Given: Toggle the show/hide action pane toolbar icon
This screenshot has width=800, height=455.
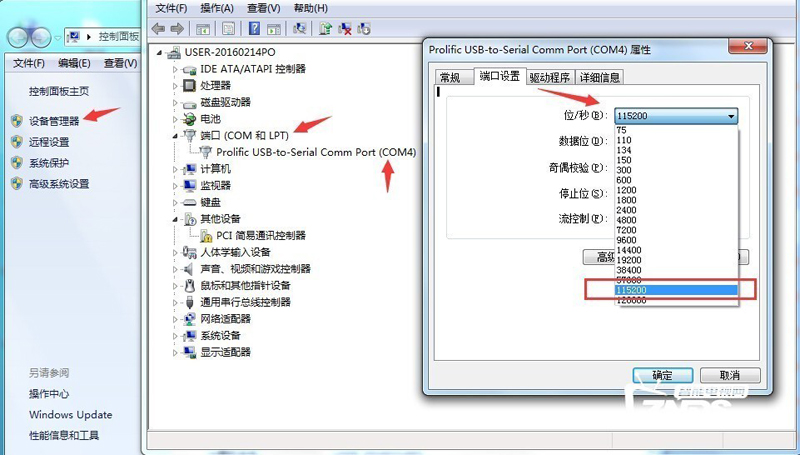Looking at the screenshot, I should pos(274,29).
